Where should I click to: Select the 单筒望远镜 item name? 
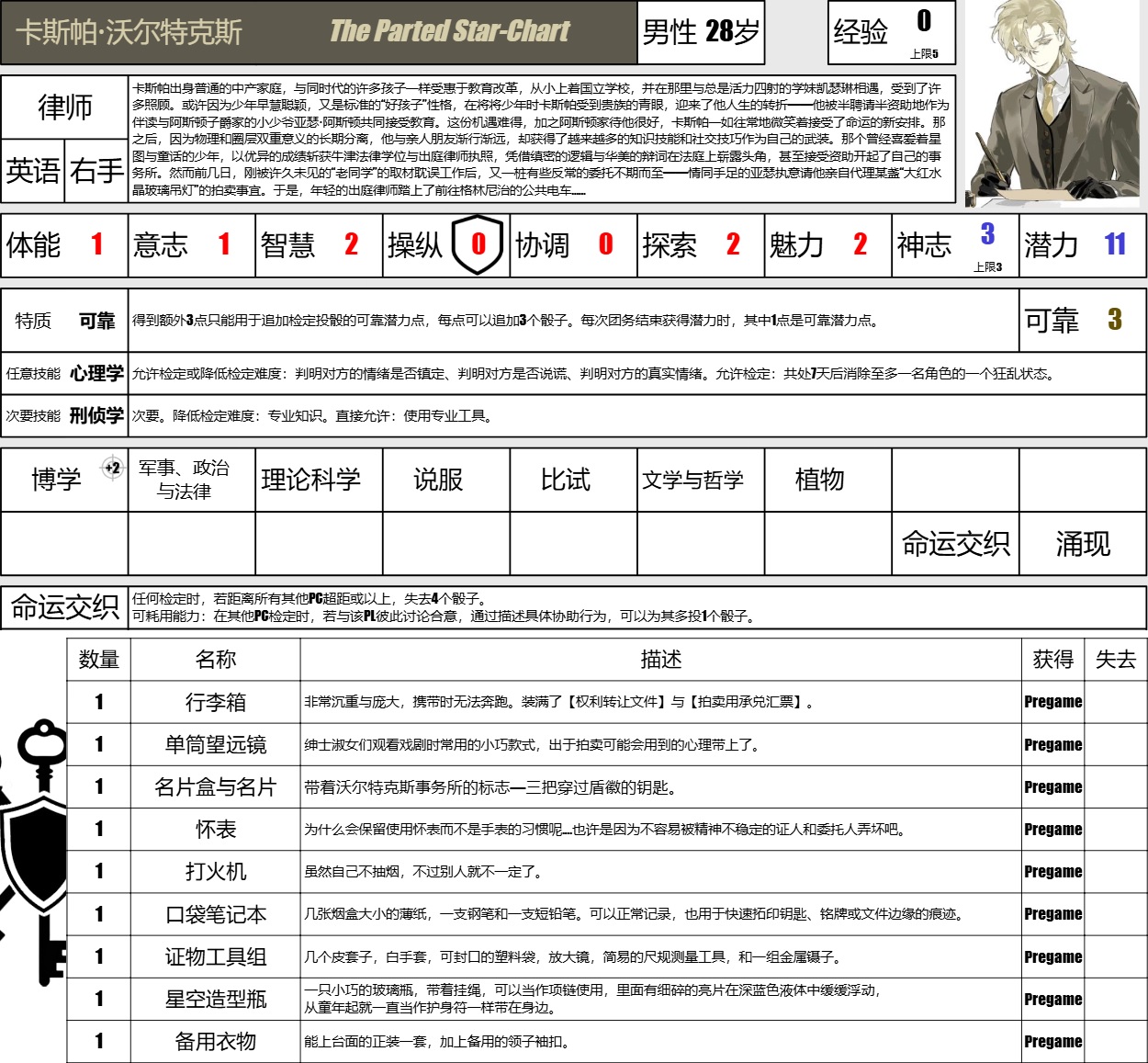216,744
